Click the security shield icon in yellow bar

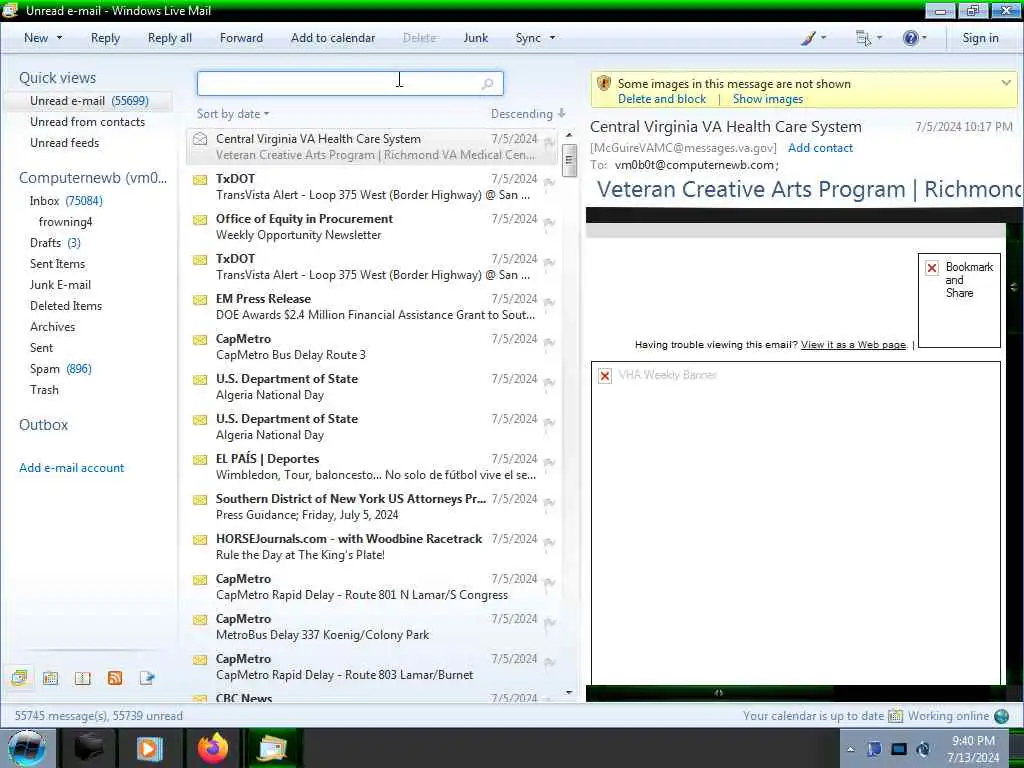tap(604, 84)
